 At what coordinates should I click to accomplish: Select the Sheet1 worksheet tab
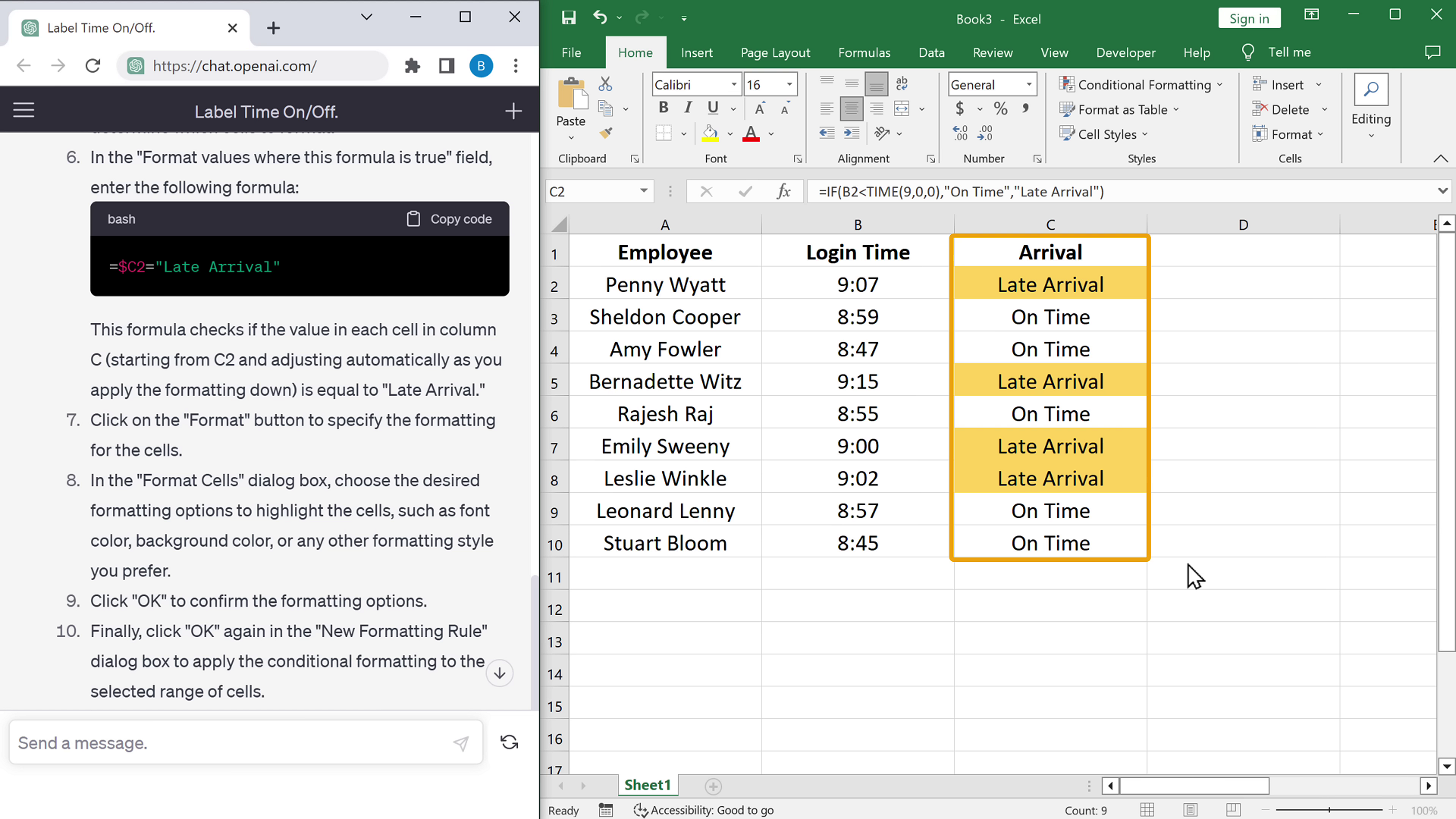click(x=647, y=785)
